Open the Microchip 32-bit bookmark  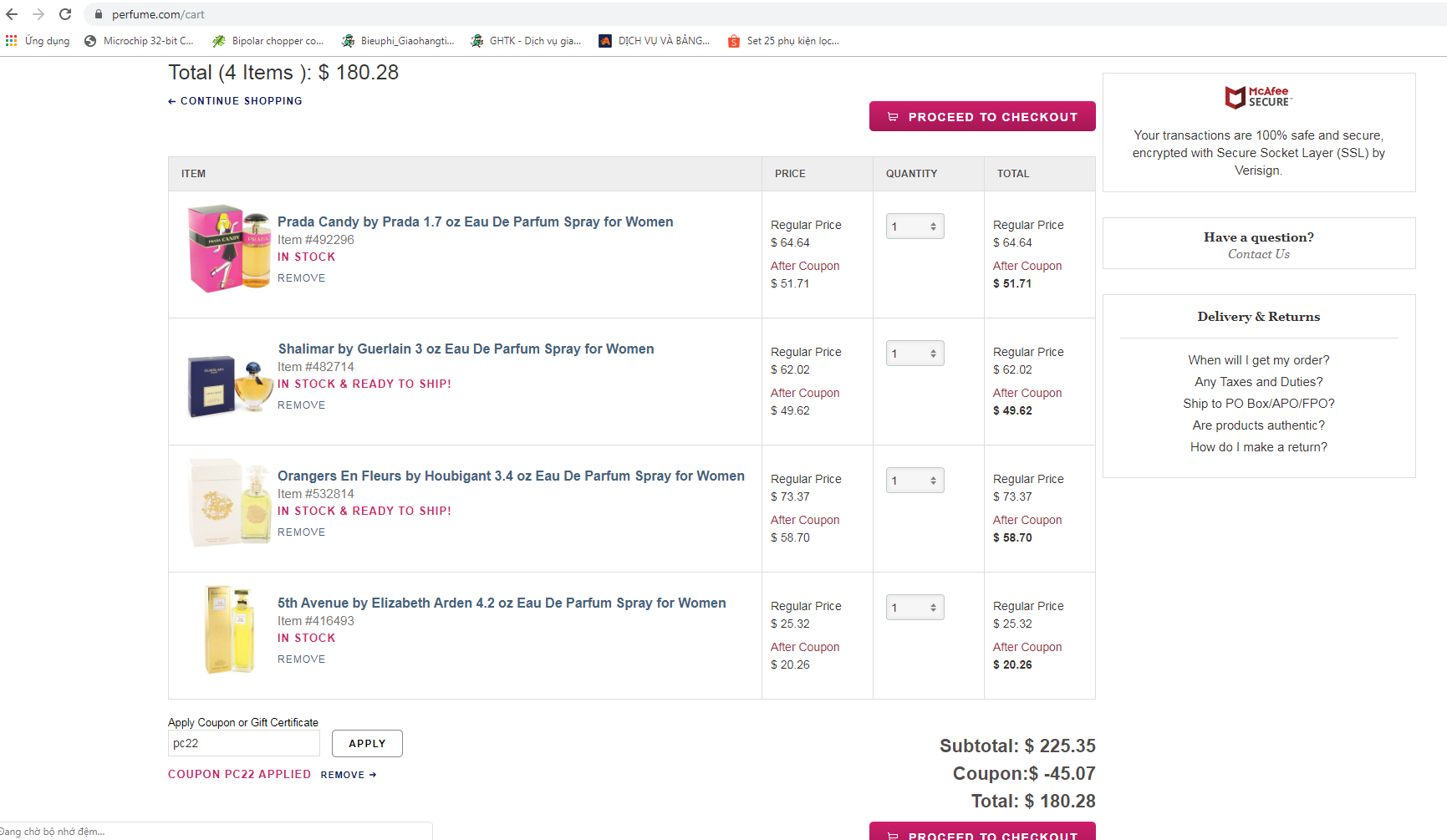139,40
